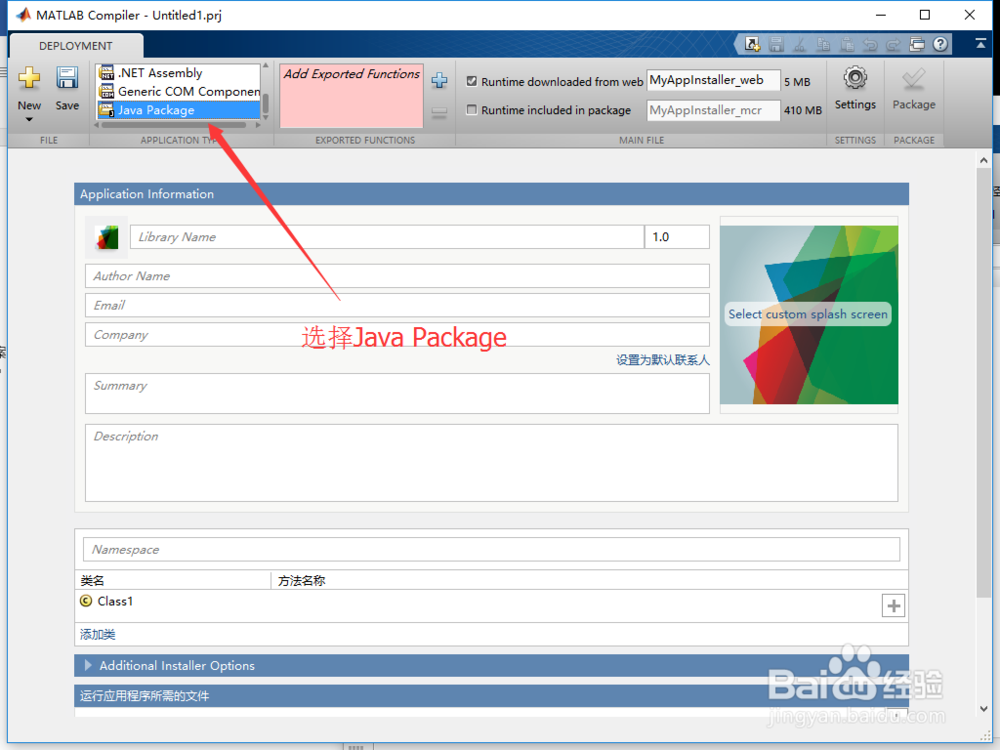Select .NET Assembly application type

pos(179,73)
